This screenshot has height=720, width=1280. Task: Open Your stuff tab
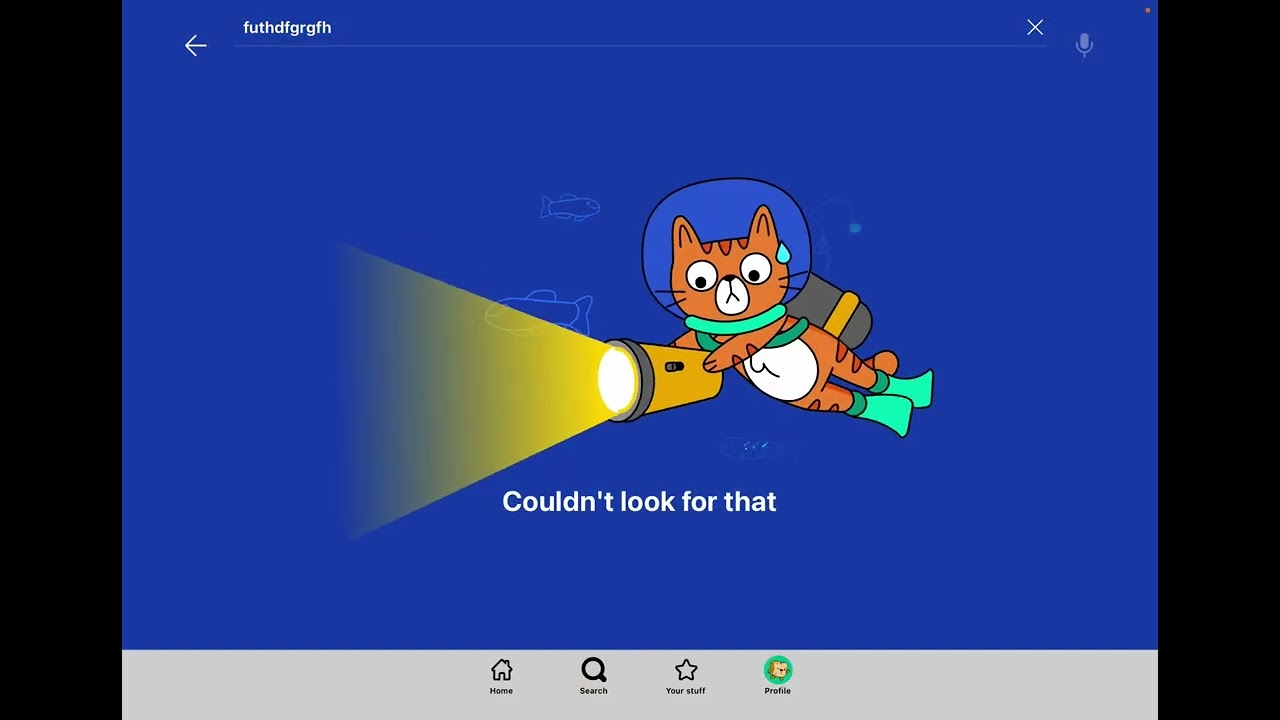686,676
